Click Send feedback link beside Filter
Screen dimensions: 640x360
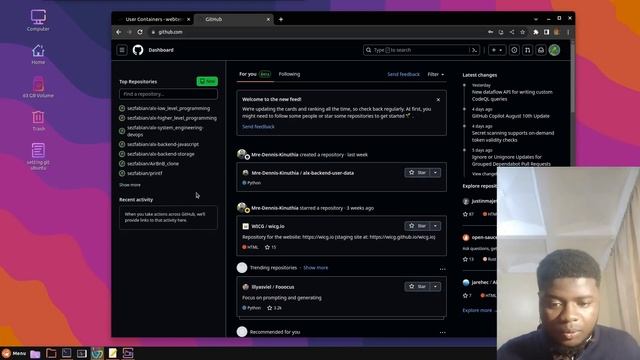click(403, 74)
